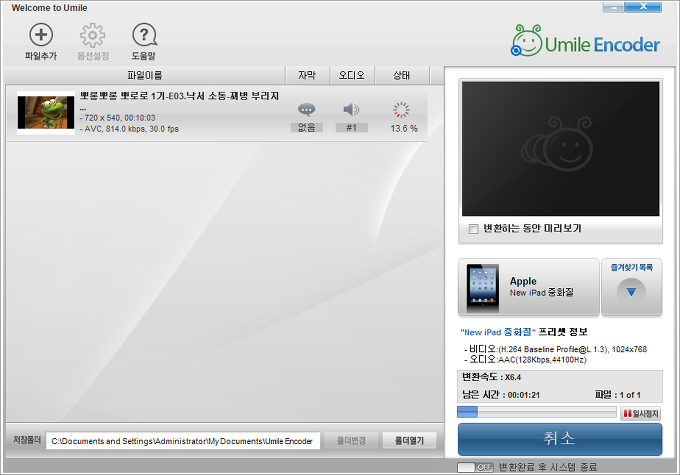The height and width of the screenshot is (475, 680).
Task: Click the AAC(128Kbps,44100Hz) audio info line
Action: (525, 360)
